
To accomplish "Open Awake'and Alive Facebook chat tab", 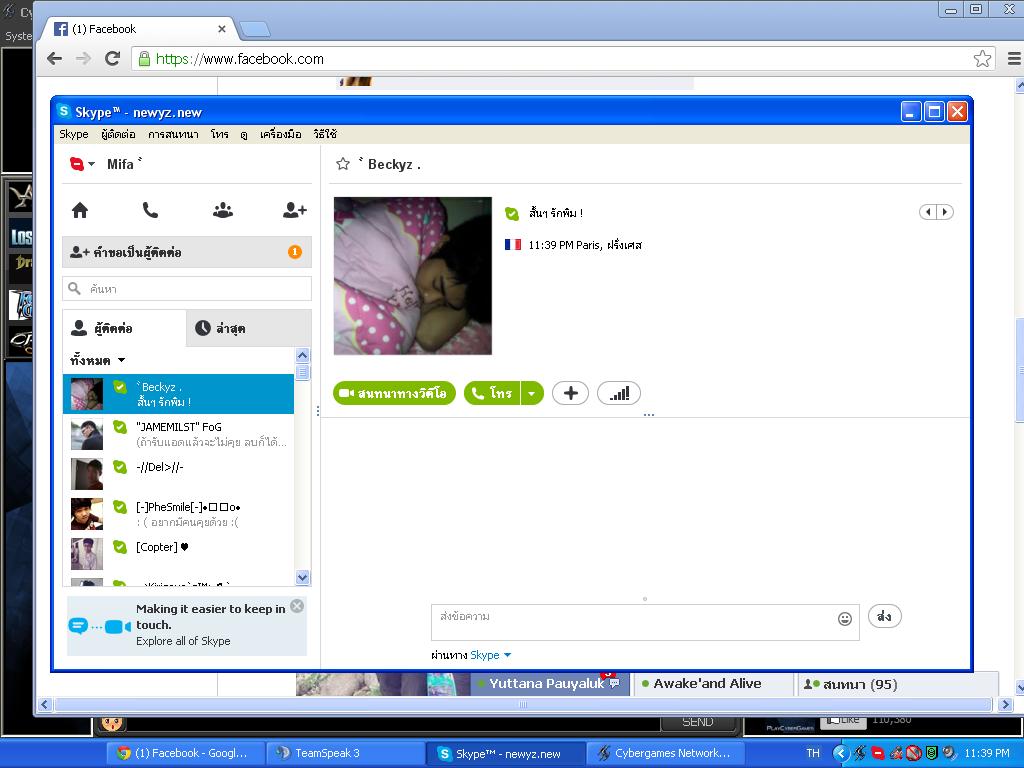I will coord(712,684).
